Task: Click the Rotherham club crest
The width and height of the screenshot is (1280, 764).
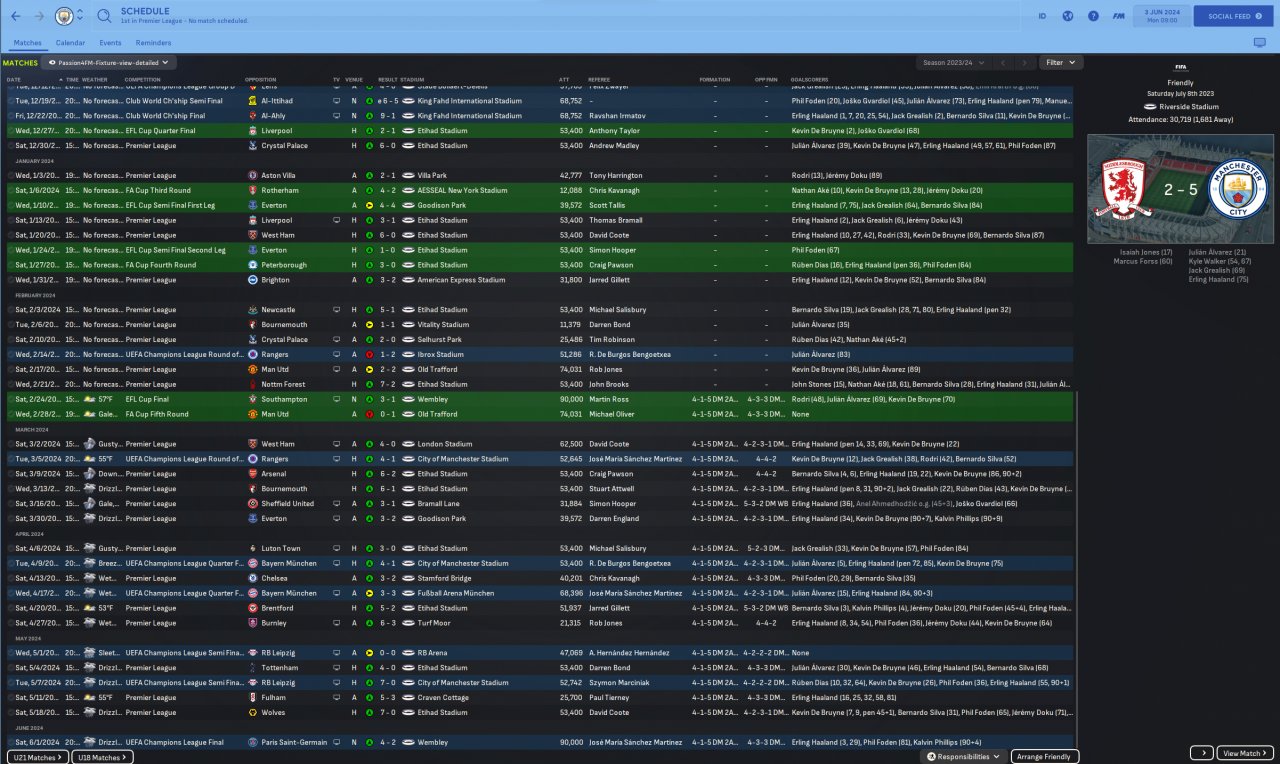Action: pos(252,190)
